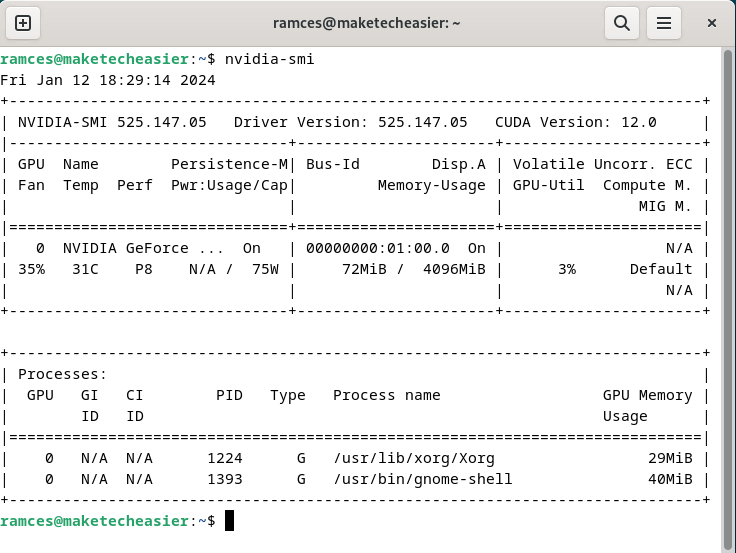Viewport: 736px width, 553px height.
Task: Click the Bus-Id column header
Action: [333, 164]
